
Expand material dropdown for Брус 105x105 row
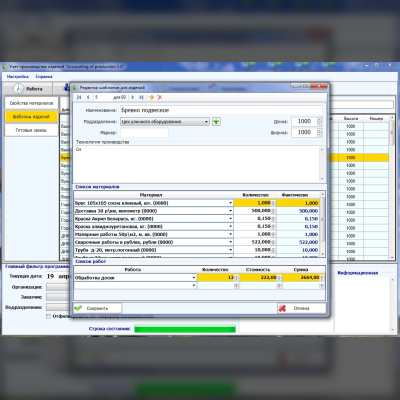(230, 203)
